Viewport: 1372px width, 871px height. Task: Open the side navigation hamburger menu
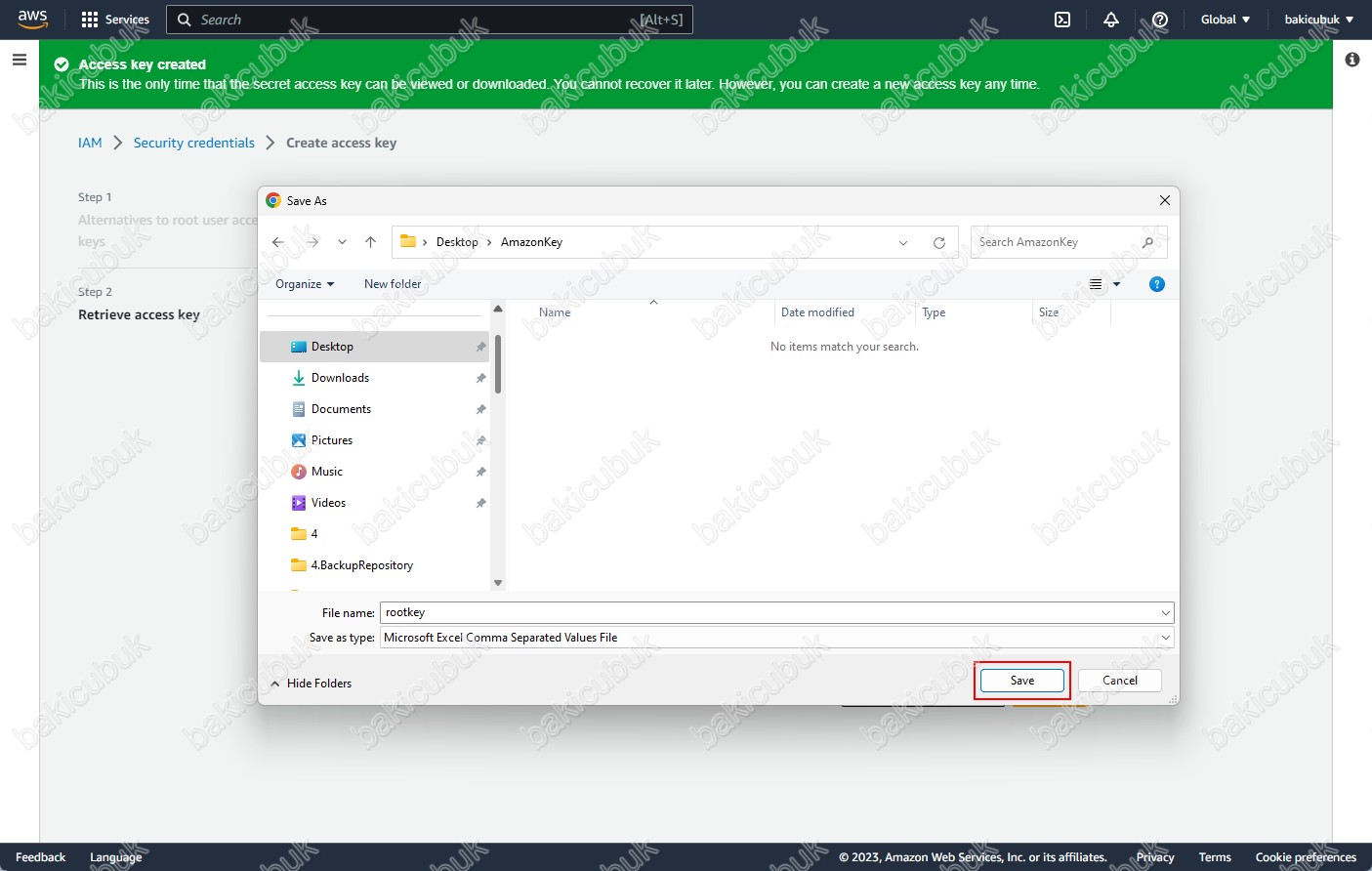click(x=19, y=60)
